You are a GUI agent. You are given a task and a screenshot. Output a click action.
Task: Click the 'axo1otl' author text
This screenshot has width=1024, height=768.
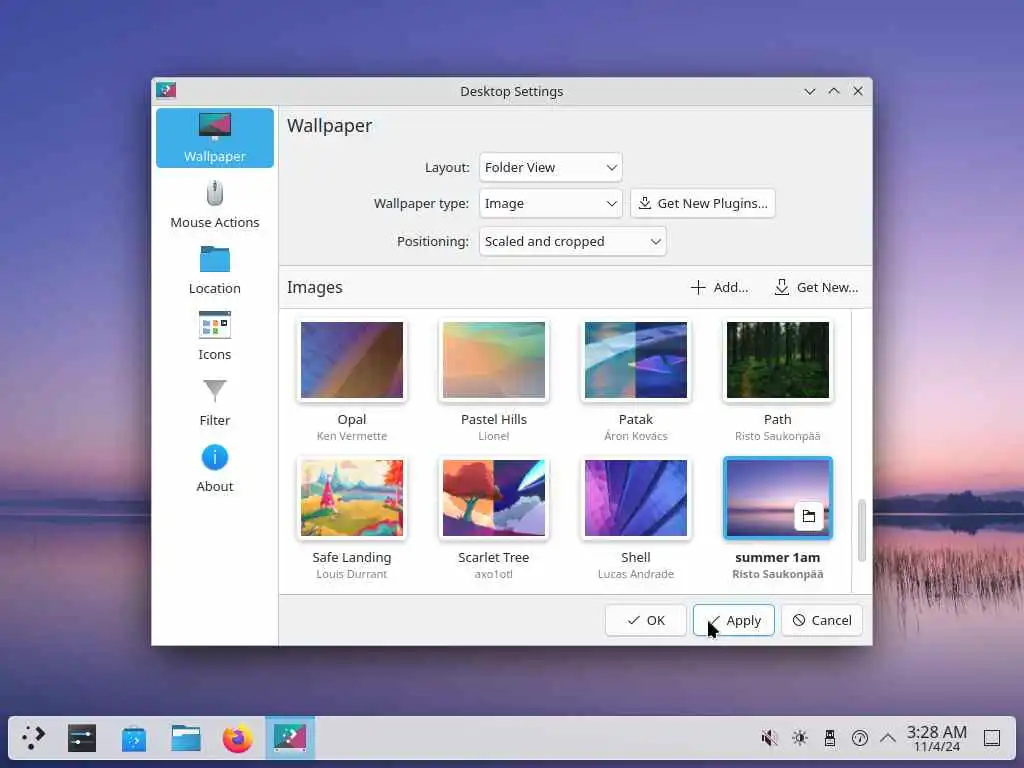click(x=494, y=574)
